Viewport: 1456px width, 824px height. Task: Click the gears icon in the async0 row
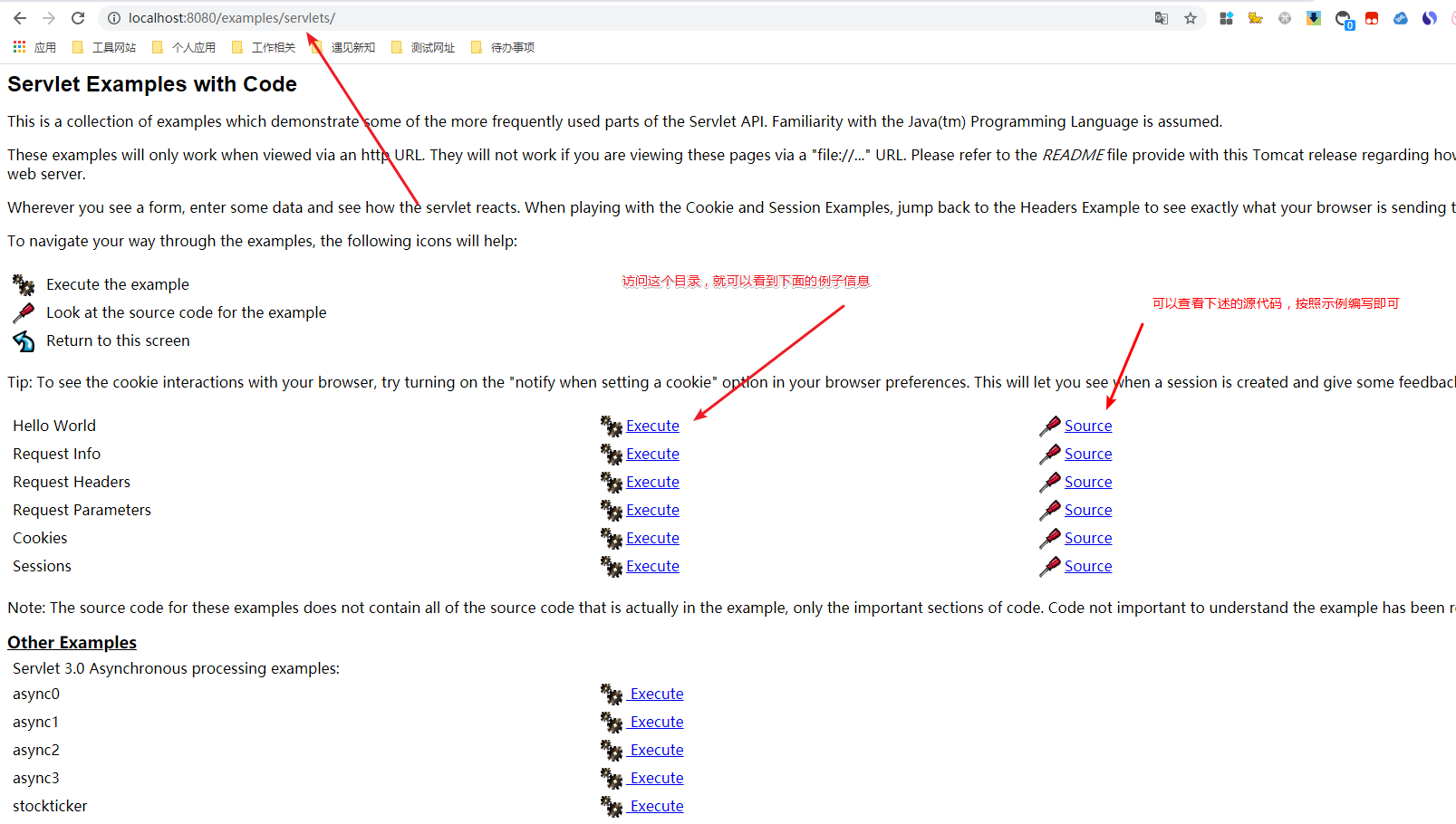[612, 694]
